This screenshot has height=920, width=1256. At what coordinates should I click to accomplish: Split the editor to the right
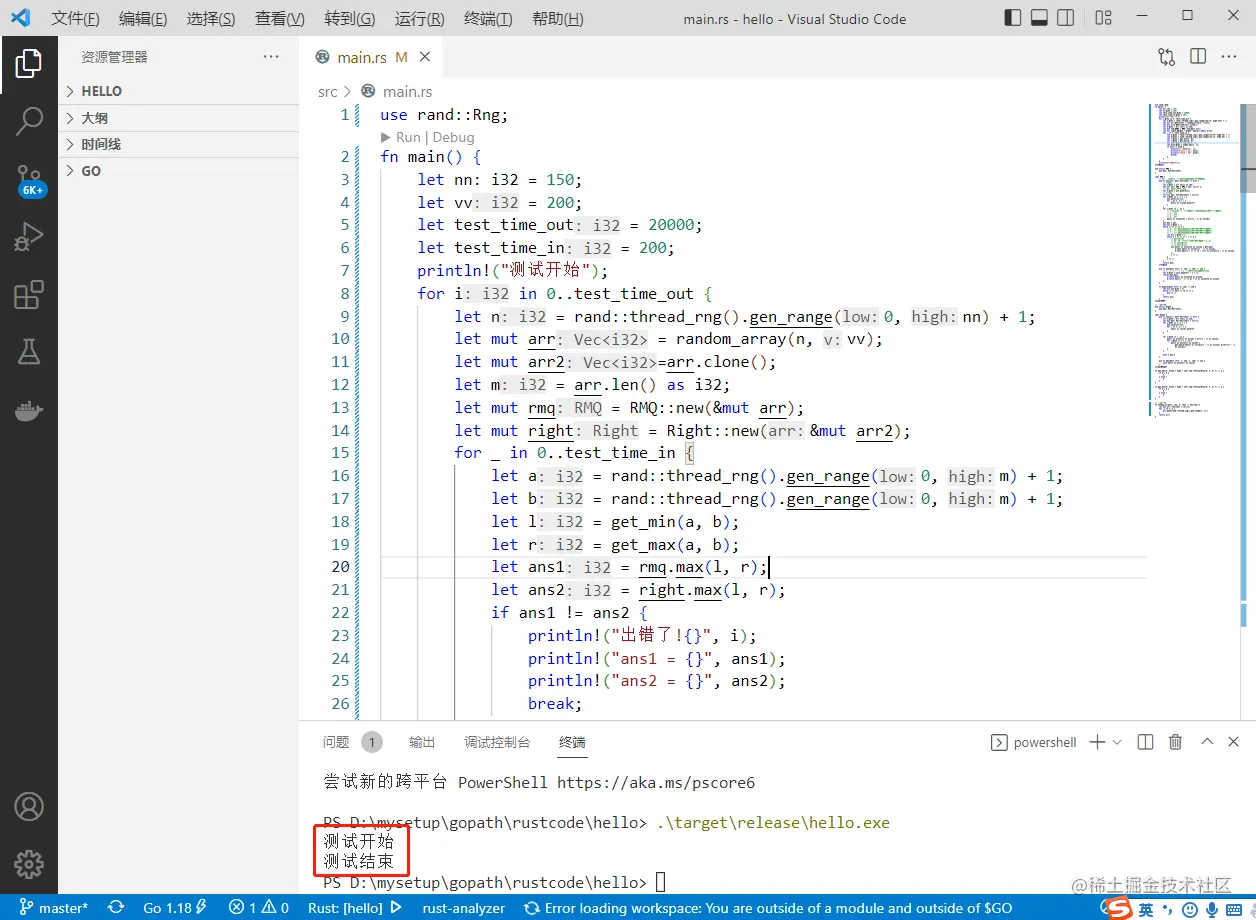(x=1198, y=57)
